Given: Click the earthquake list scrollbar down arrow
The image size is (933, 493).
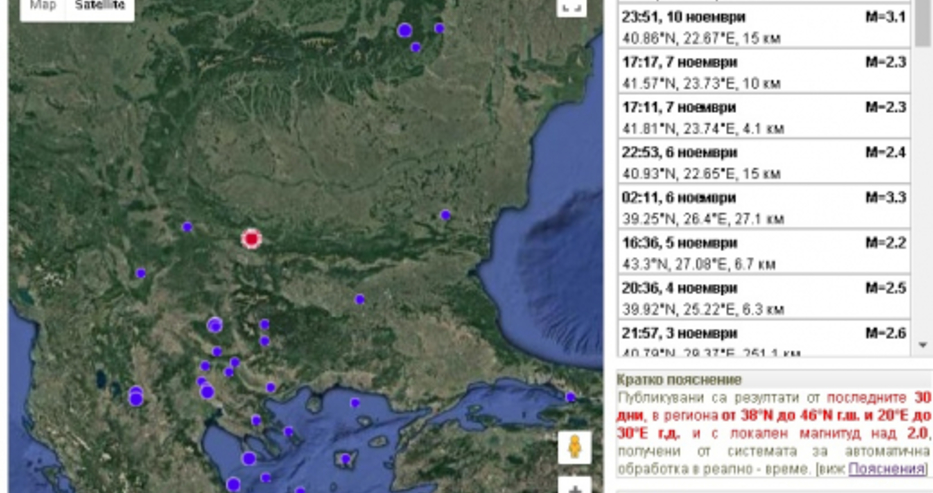Looking at the screenshot, I should [x=922, y=345].
